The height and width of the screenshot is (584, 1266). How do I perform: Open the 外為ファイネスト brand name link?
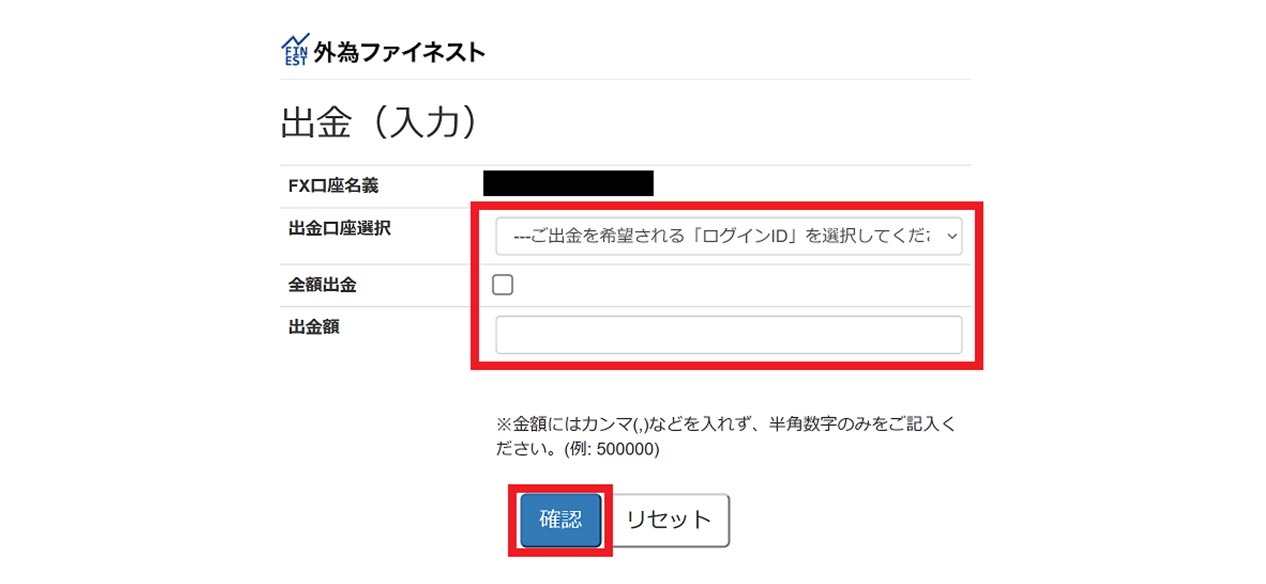click(399, 52)
